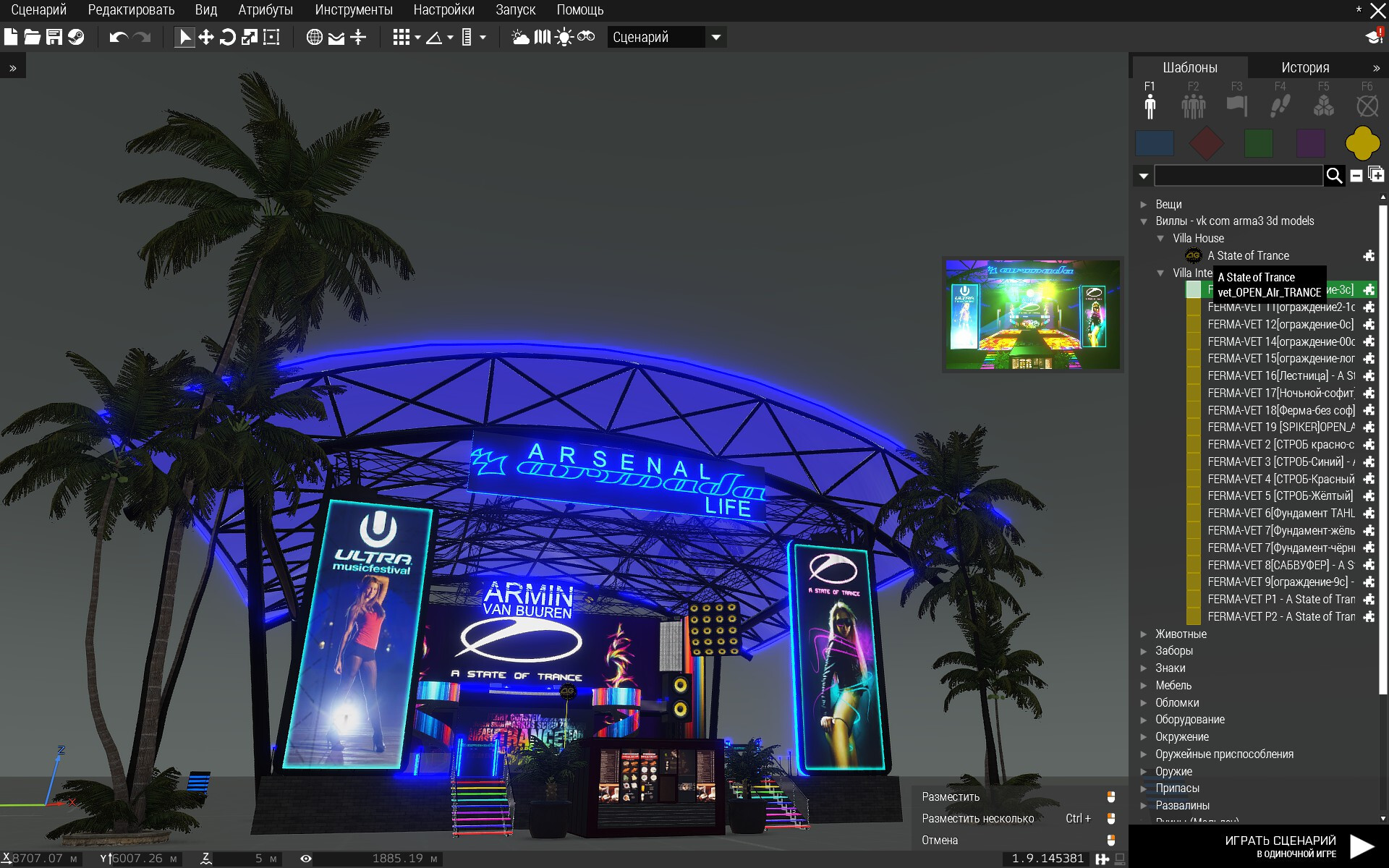Switch to the История tab
Screen dimensions: 1389x868
click(x=1304, y=67)
